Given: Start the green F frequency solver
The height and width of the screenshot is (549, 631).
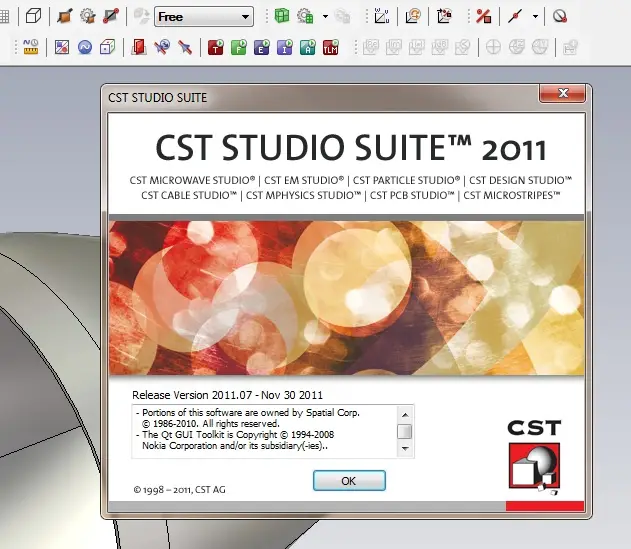Looking at the screenshot, I should (x=239, y=47).
